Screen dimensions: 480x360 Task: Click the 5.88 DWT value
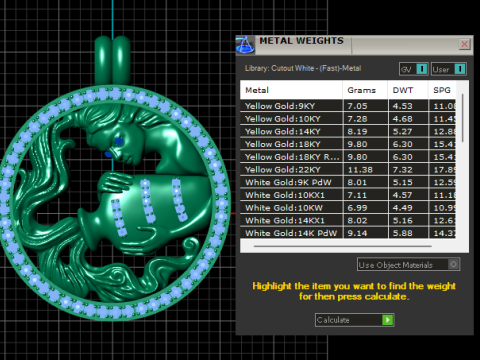[402, 233]
